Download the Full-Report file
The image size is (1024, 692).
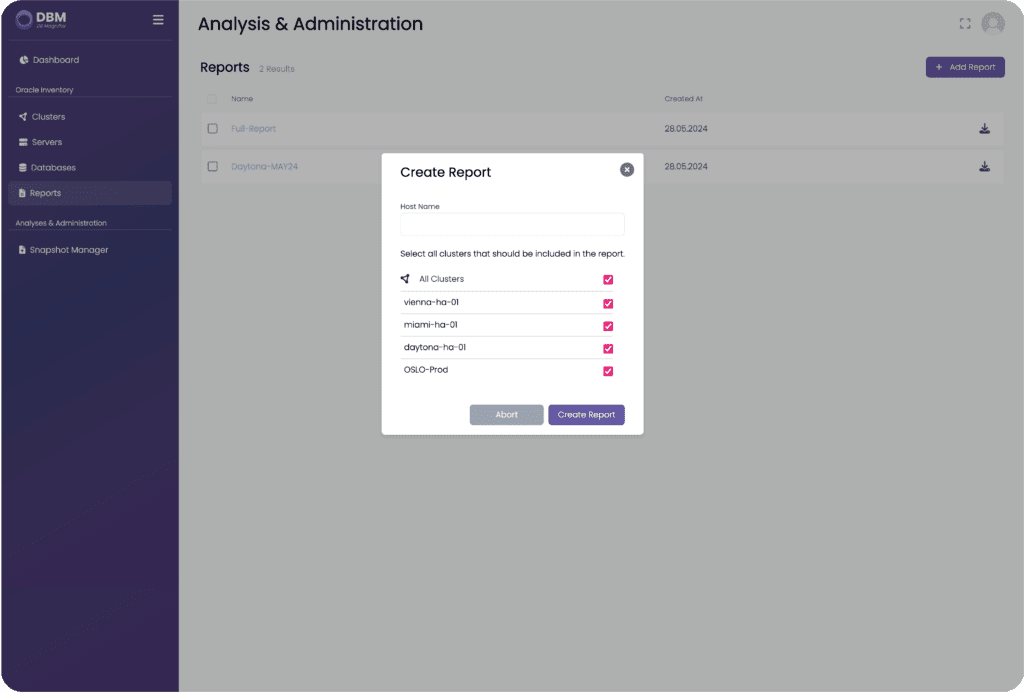[x=984, y=129]
